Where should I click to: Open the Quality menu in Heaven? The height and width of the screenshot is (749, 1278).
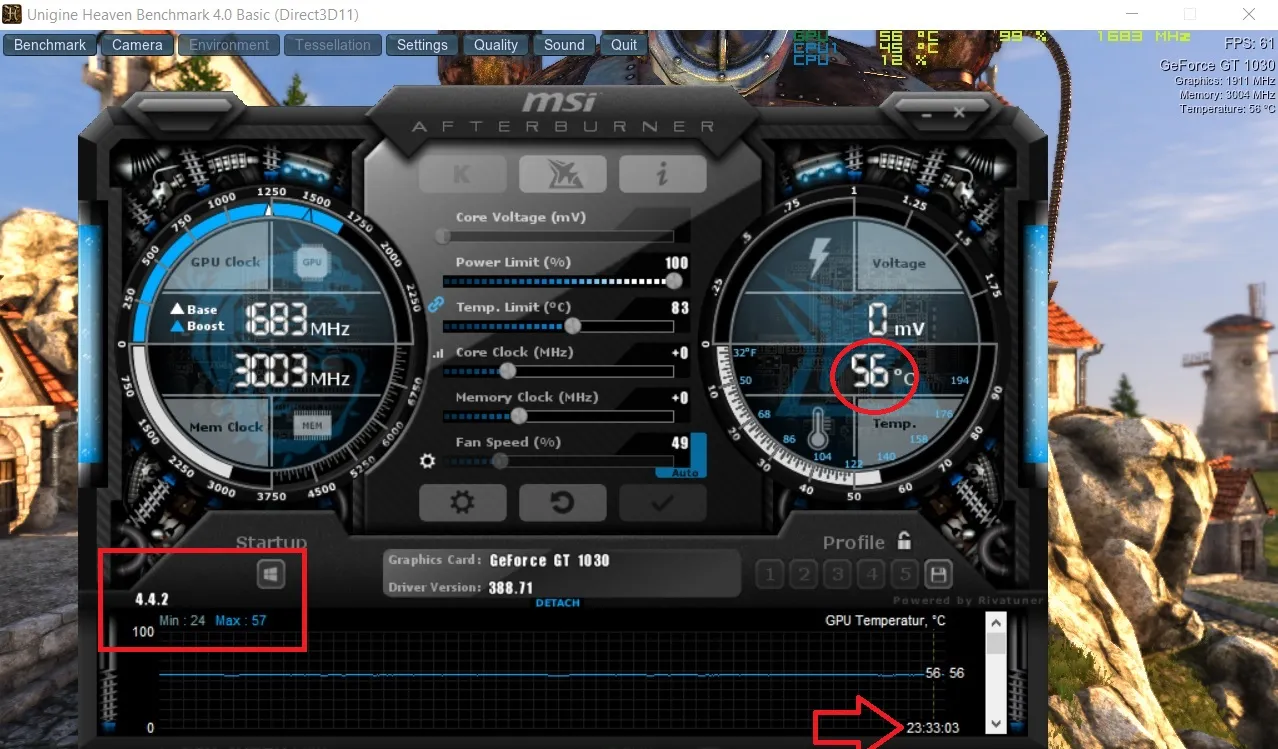tap(496, 45)
